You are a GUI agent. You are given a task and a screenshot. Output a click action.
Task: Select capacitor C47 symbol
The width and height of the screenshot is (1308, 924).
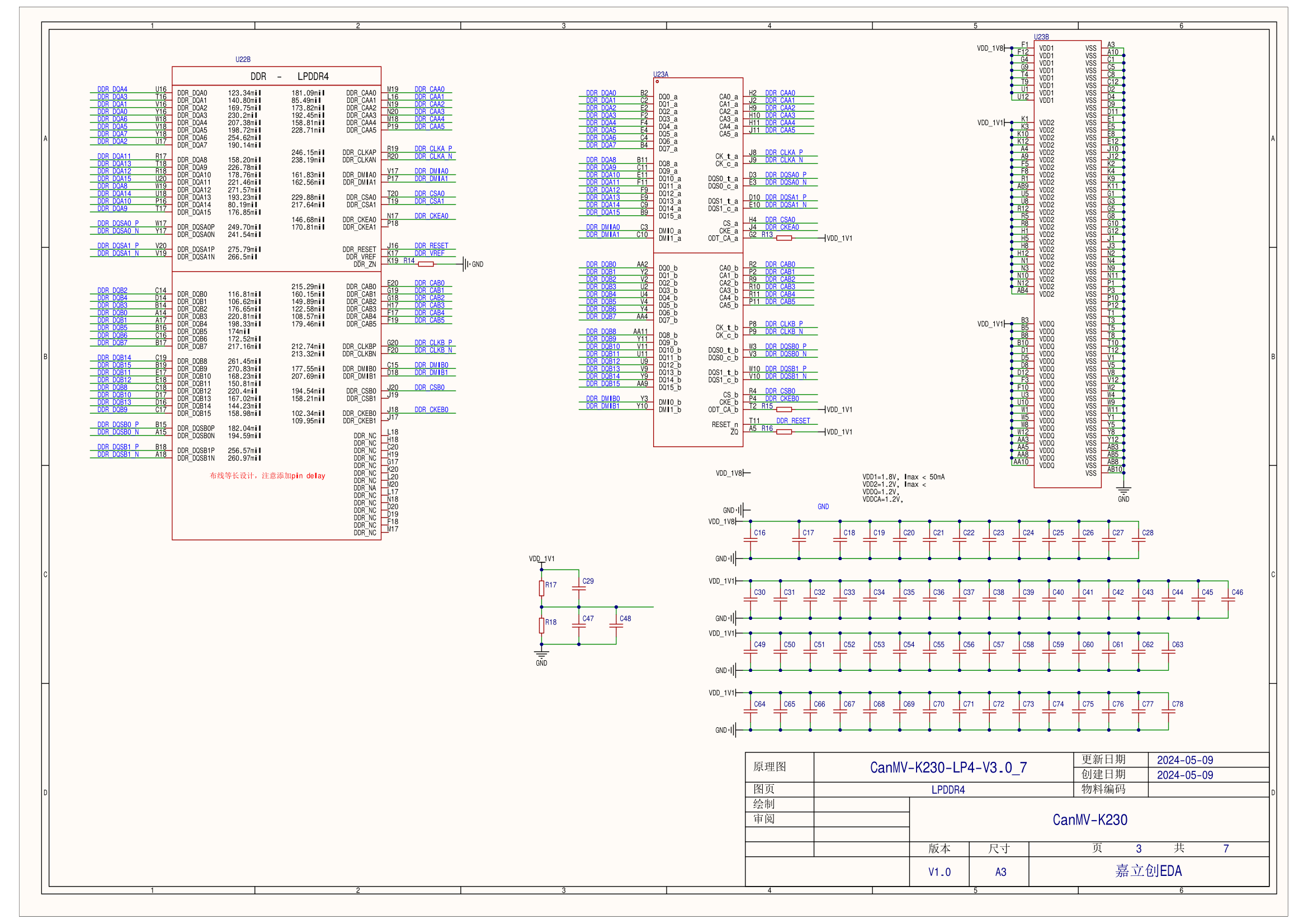click(579, 626)
